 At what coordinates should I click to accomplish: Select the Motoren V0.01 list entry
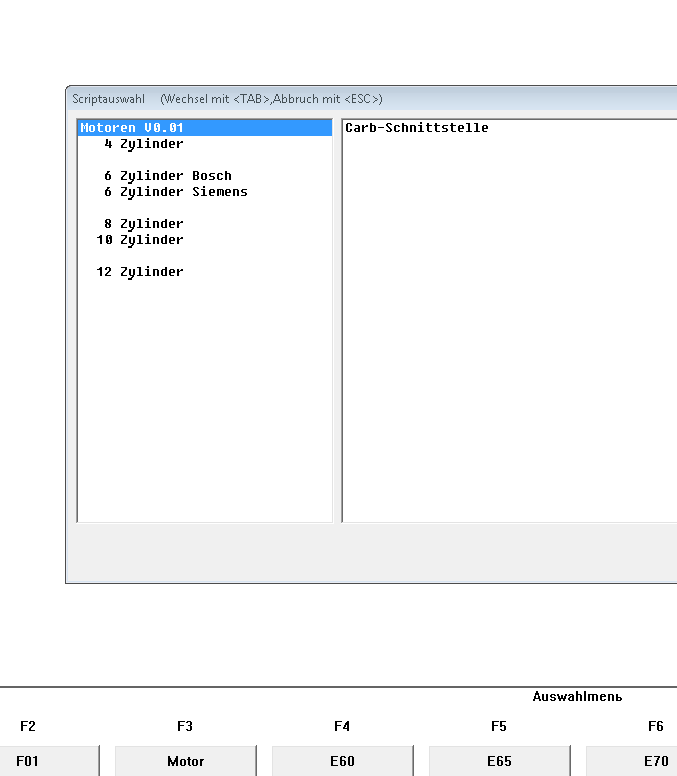pos(205,128)
